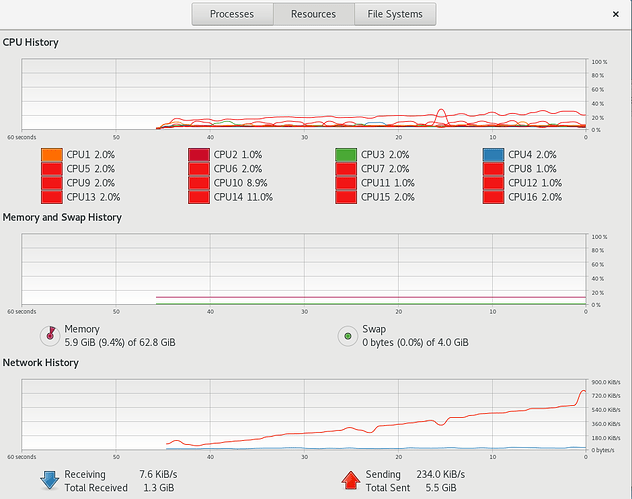
Task: Click the Memory pie chart icon
Action: tap(49, 335)
